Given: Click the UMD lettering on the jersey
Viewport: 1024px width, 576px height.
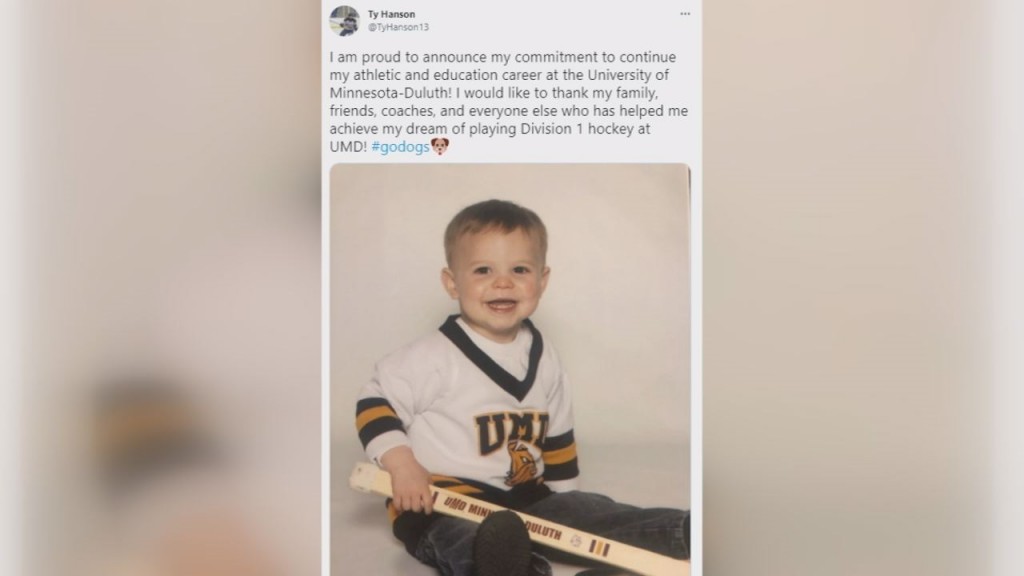Looking at the screenshot, I should point(511,431).
